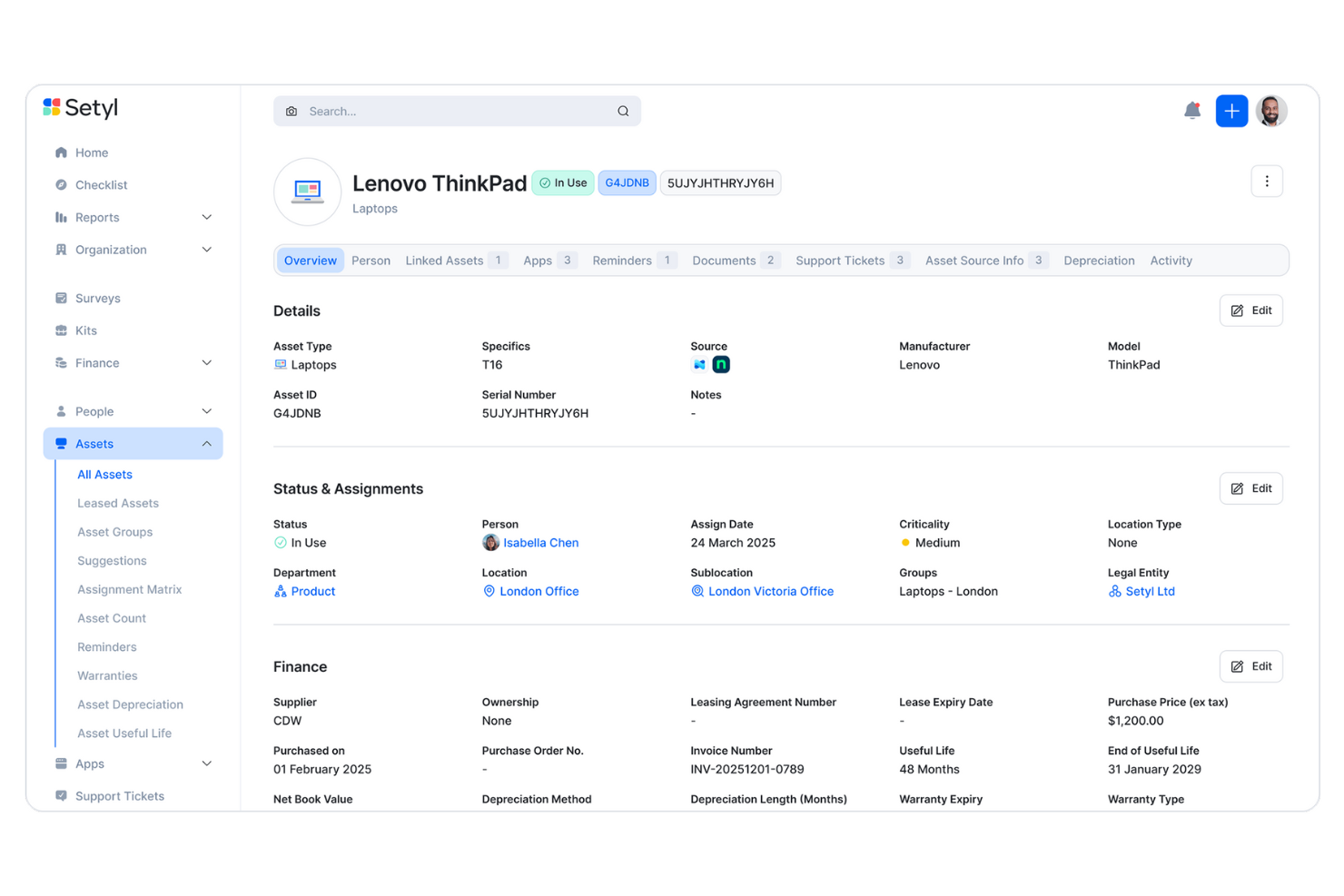Click the camera icon in the search bar
This screenshot has width=1344, height=896.
point(292,111)
